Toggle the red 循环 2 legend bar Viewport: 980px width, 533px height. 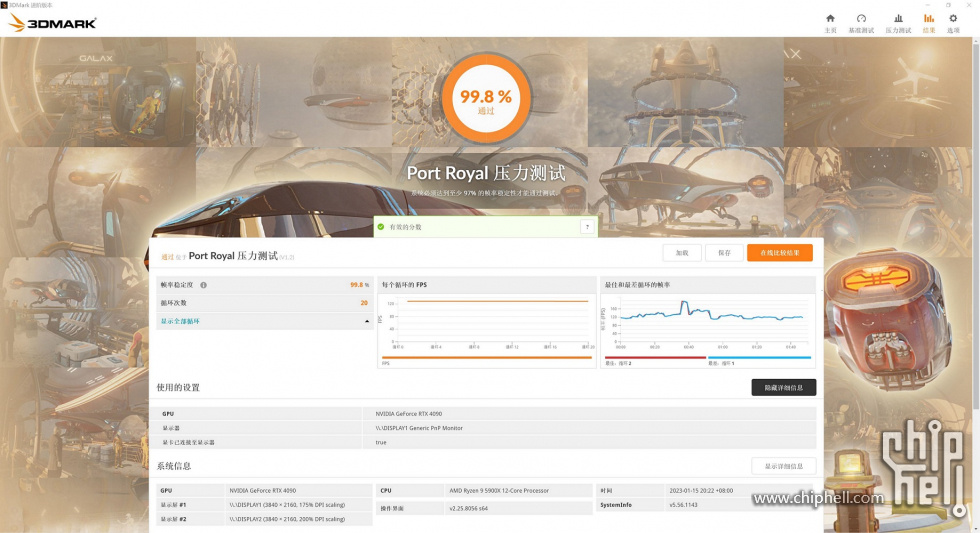coord(655,358)
